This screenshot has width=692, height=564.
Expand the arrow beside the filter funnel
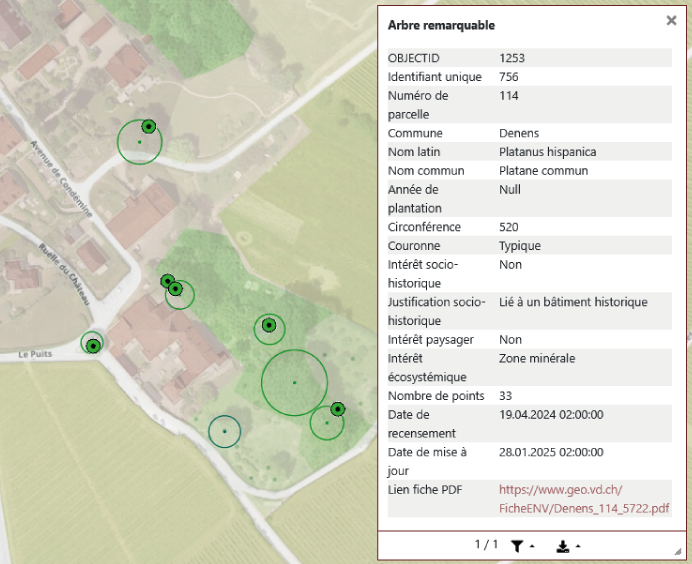pyautogui.click(x=532, y=546)
